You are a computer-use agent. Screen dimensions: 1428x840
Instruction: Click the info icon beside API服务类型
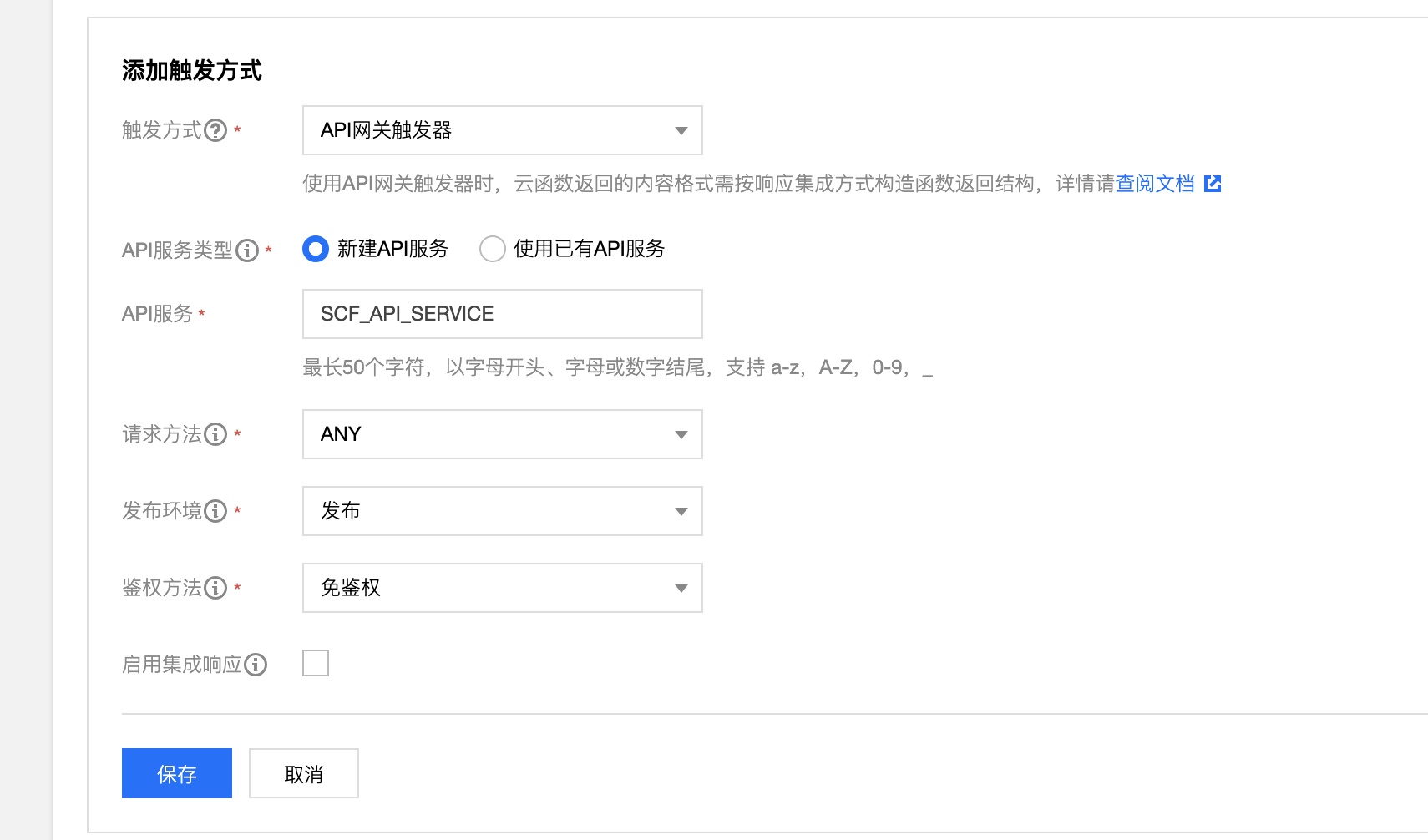pos(247,249)
